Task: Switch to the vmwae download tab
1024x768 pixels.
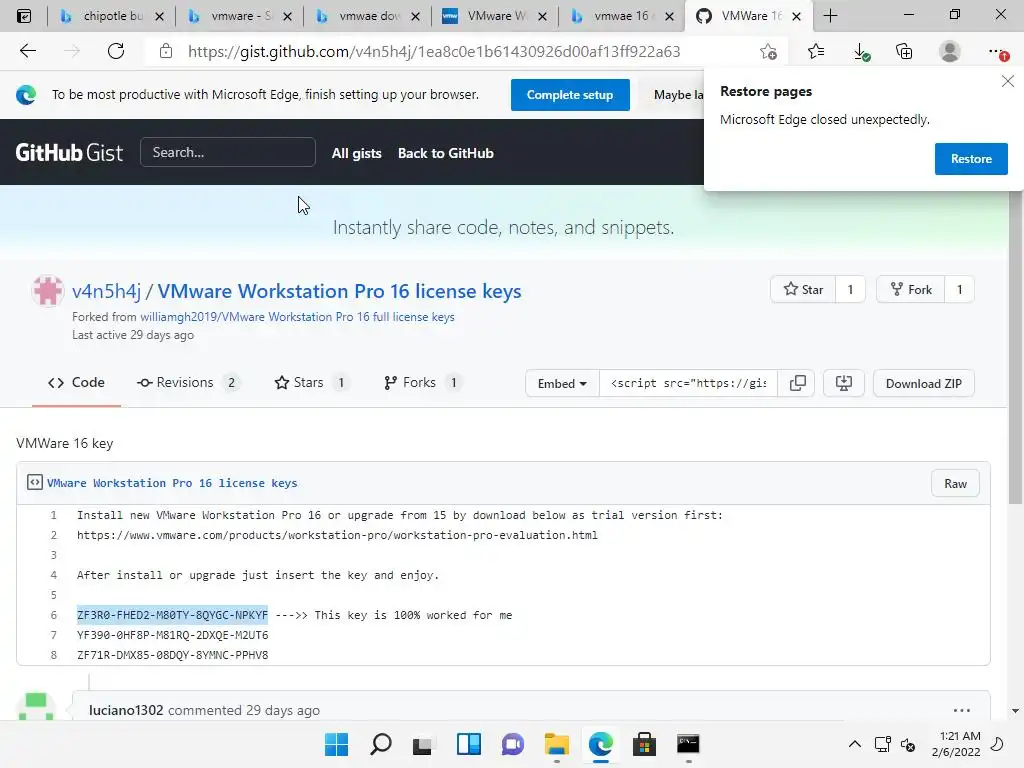Action: point(369,16)
